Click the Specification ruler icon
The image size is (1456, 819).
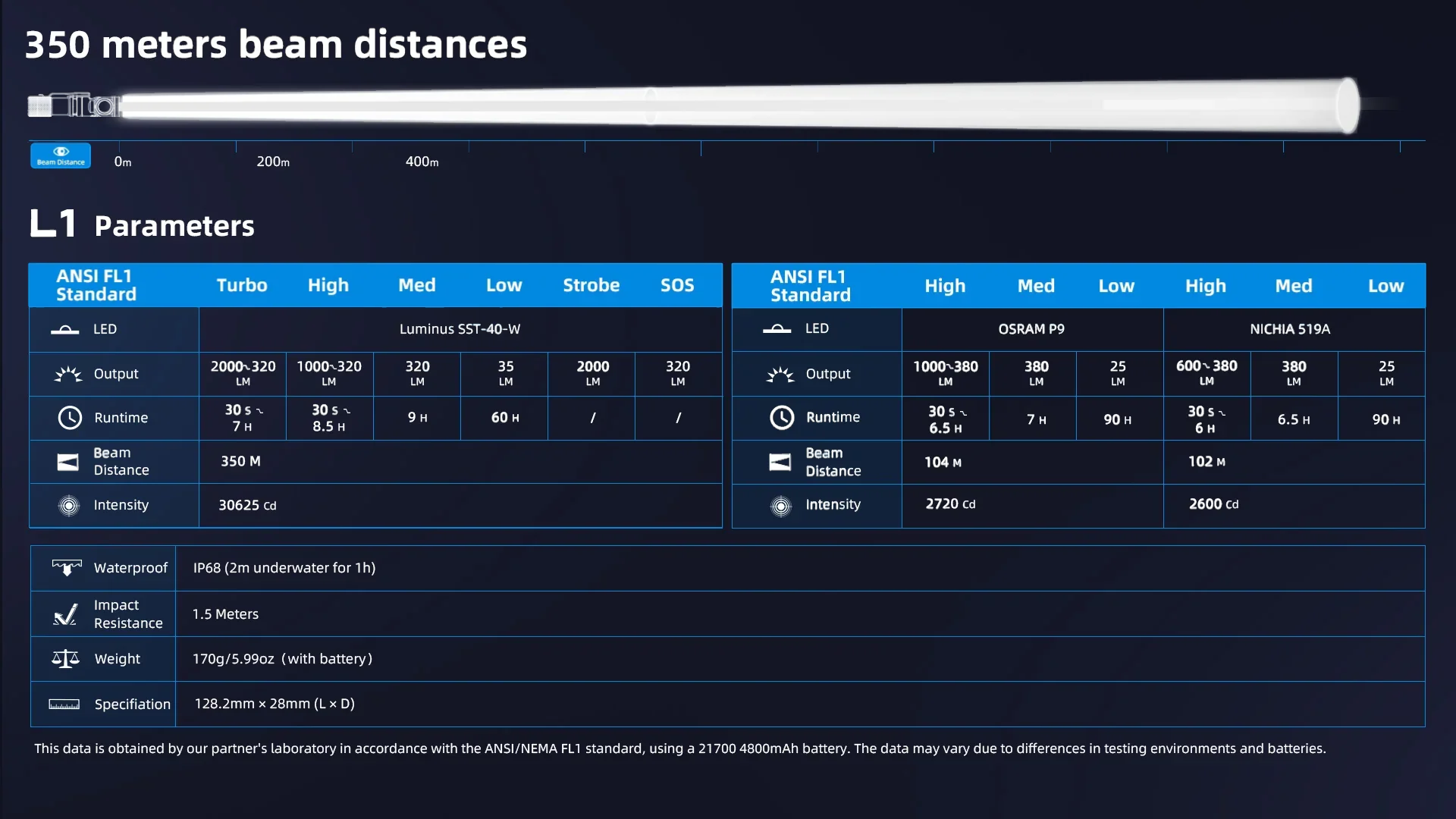tap(64, 704)
